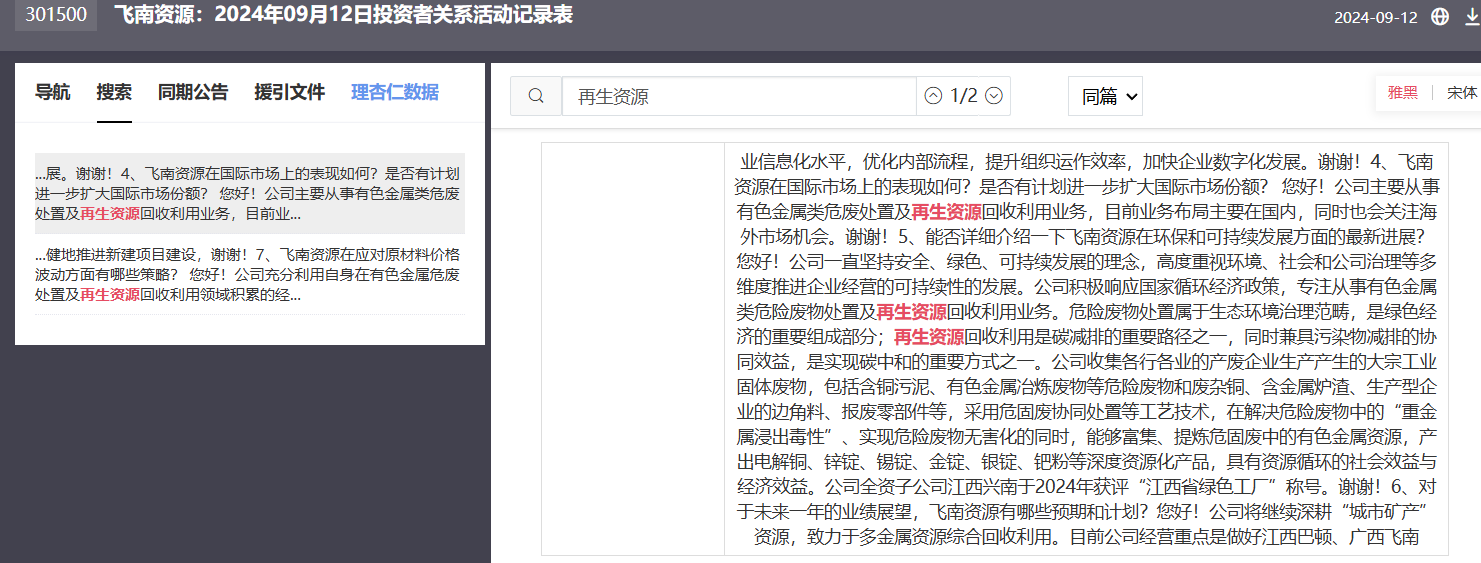The height and width of the screenshot is (563, 1481).
Task: Switch to the 导航 tab
Action: 53,92
